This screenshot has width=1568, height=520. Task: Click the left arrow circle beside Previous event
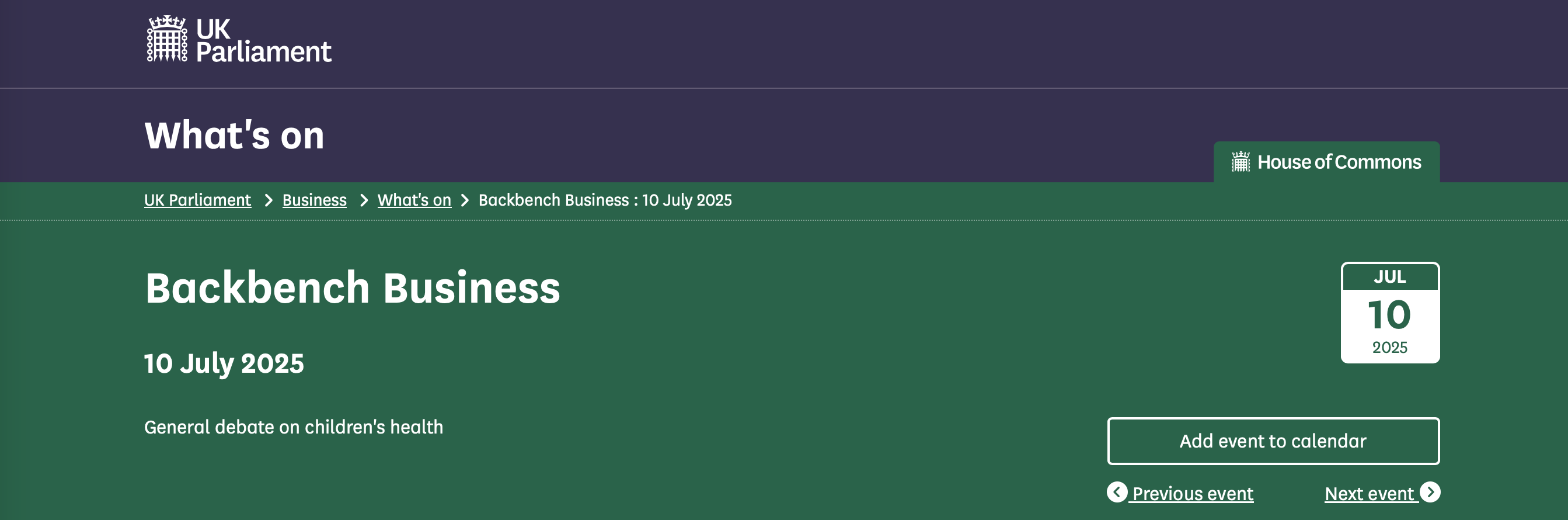coord(1117,492)
